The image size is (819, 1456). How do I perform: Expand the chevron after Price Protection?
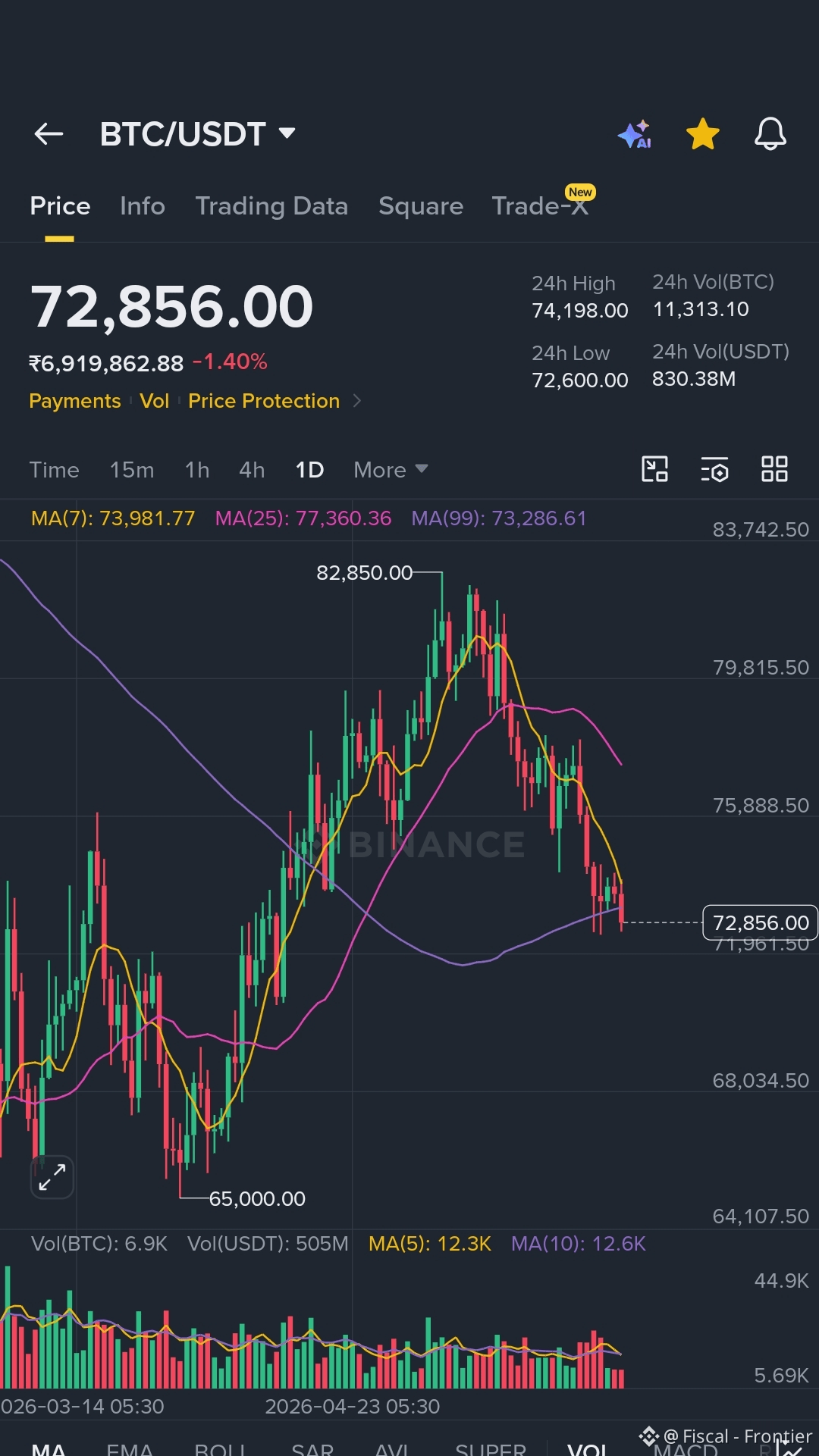point(357,401)
